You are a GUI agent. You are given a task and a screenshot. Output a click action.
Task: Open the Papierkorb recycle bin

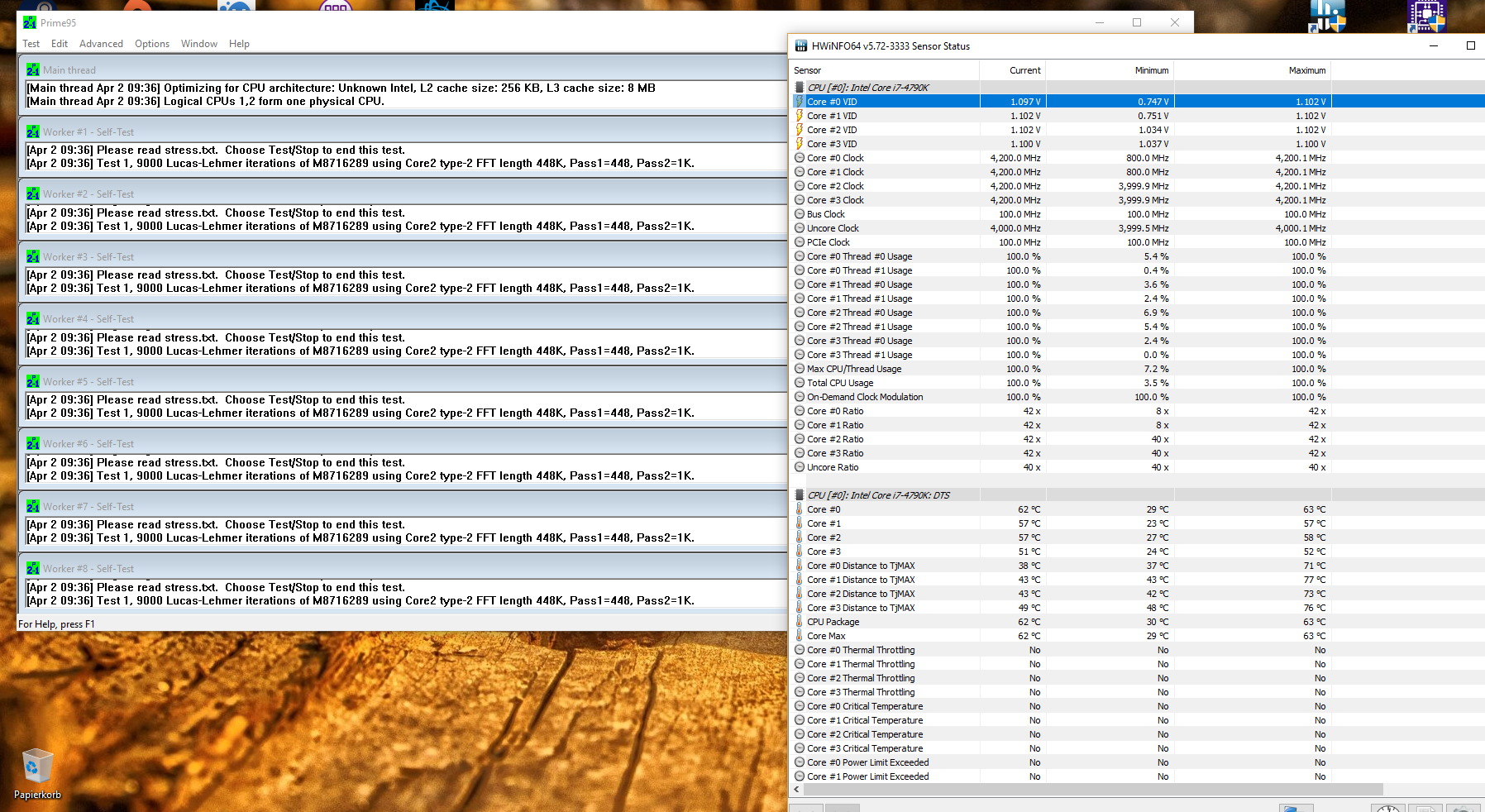[36, 767]
